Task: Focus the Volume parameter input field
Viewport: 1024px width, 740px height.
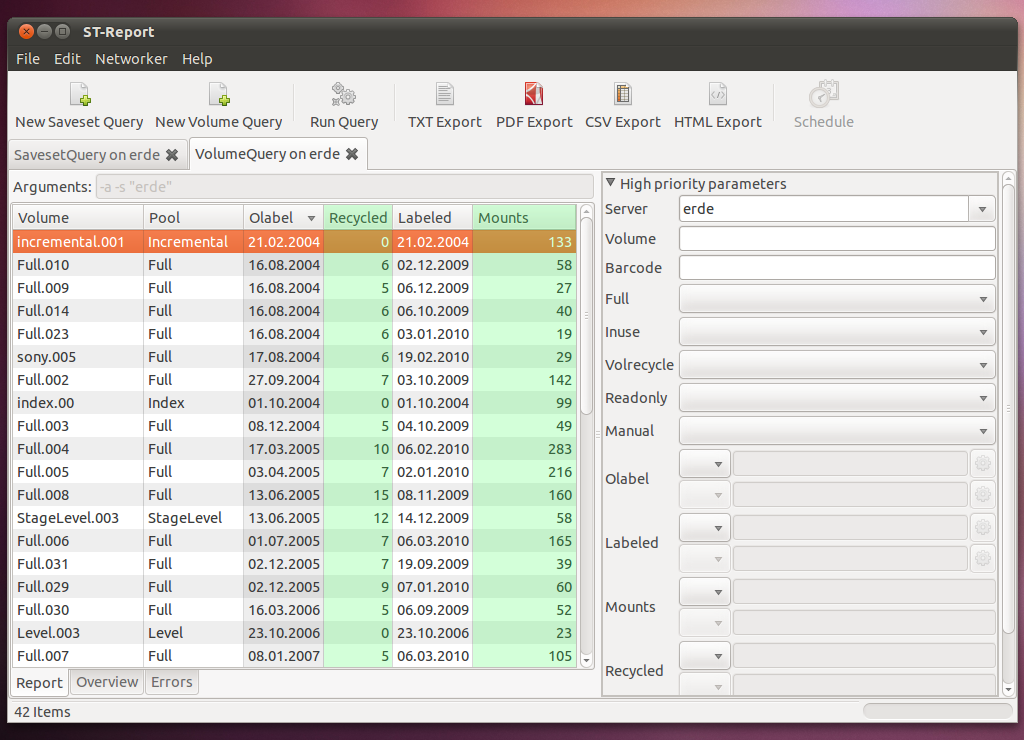Action: [x=837, y=239]
